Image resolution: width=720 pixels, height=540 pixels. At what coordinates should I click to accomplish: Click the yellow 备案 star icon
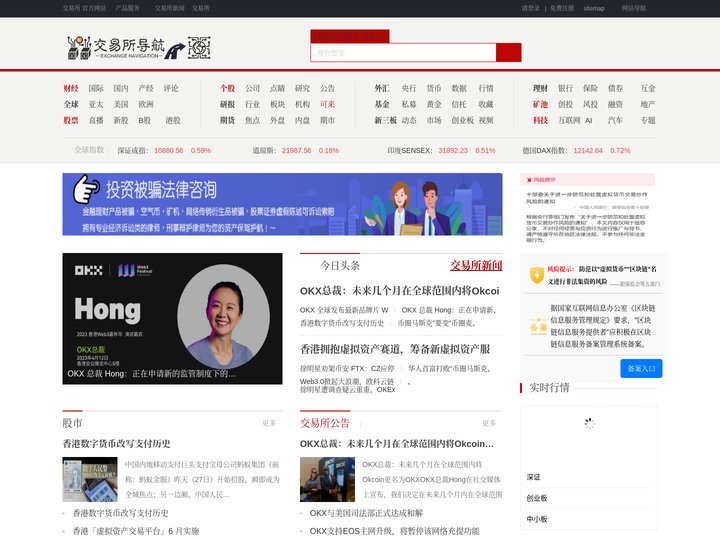(x=538, y=326)
